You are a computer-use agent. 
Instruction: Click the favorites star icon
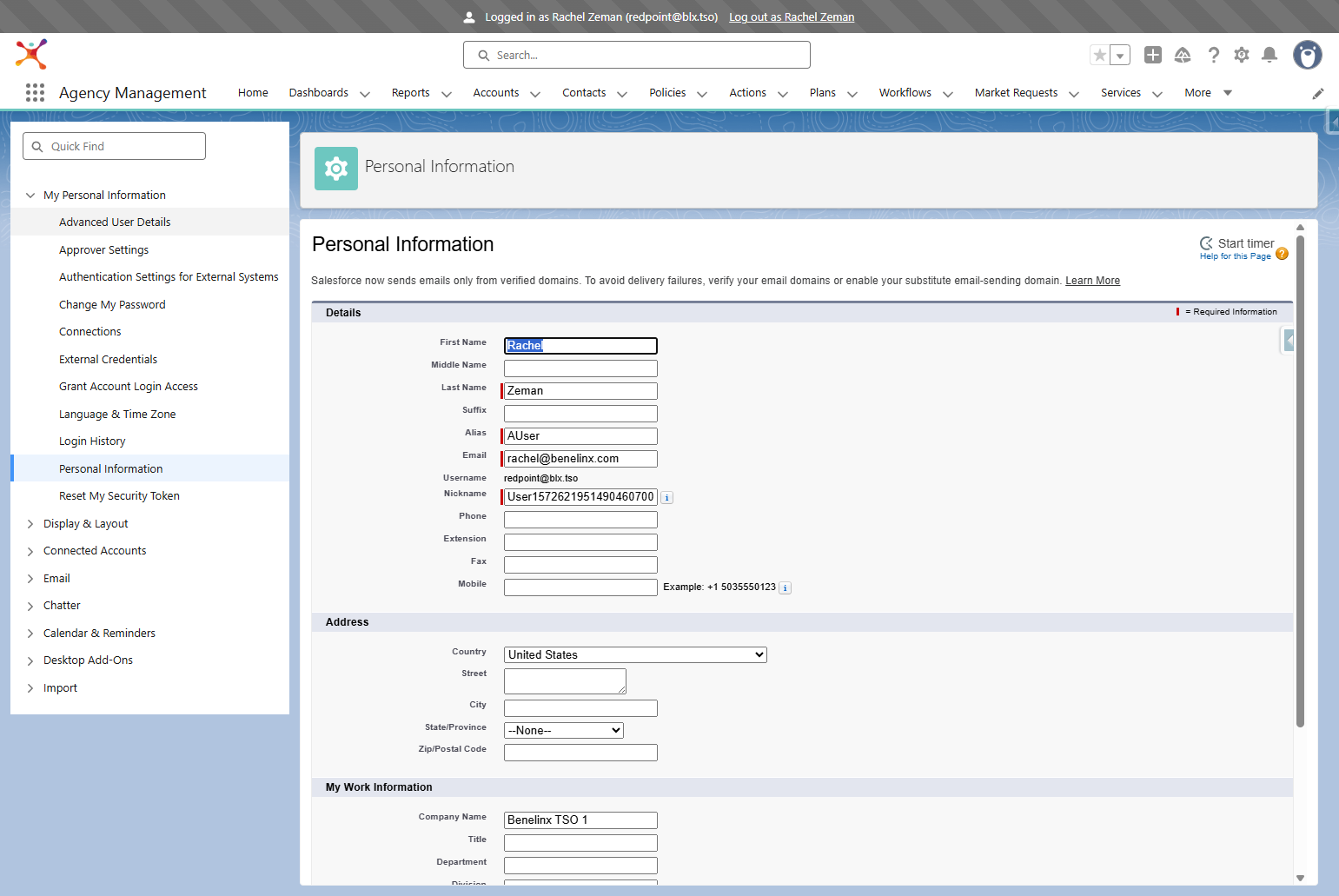point(1100,55)
